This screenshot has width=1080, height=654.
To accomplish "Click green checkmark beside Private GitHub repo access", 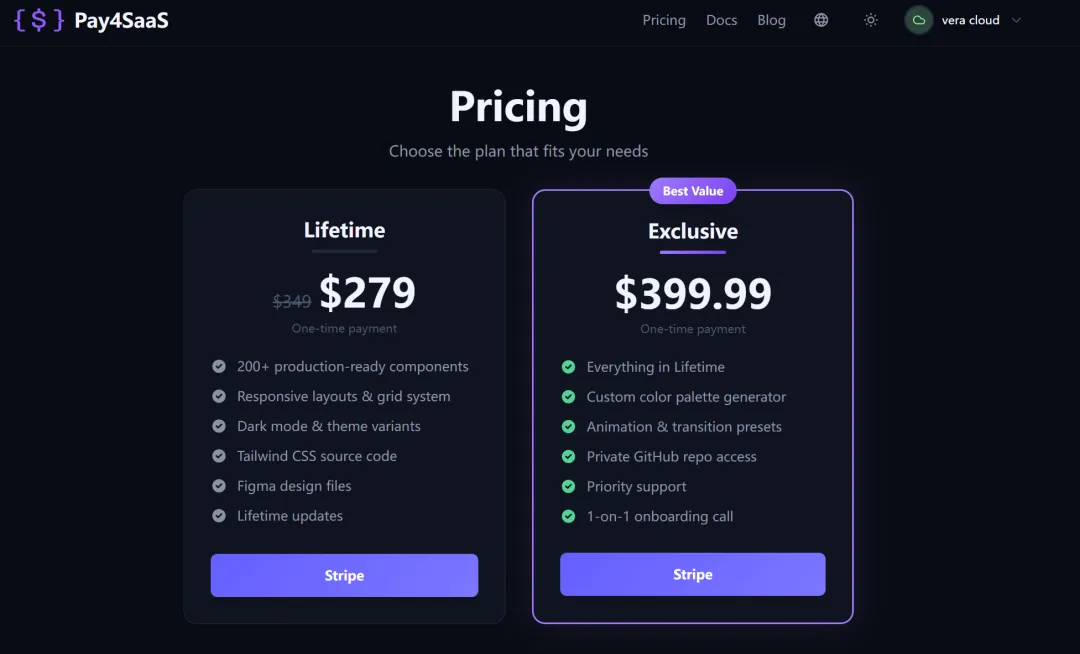I will click(568, 457).
